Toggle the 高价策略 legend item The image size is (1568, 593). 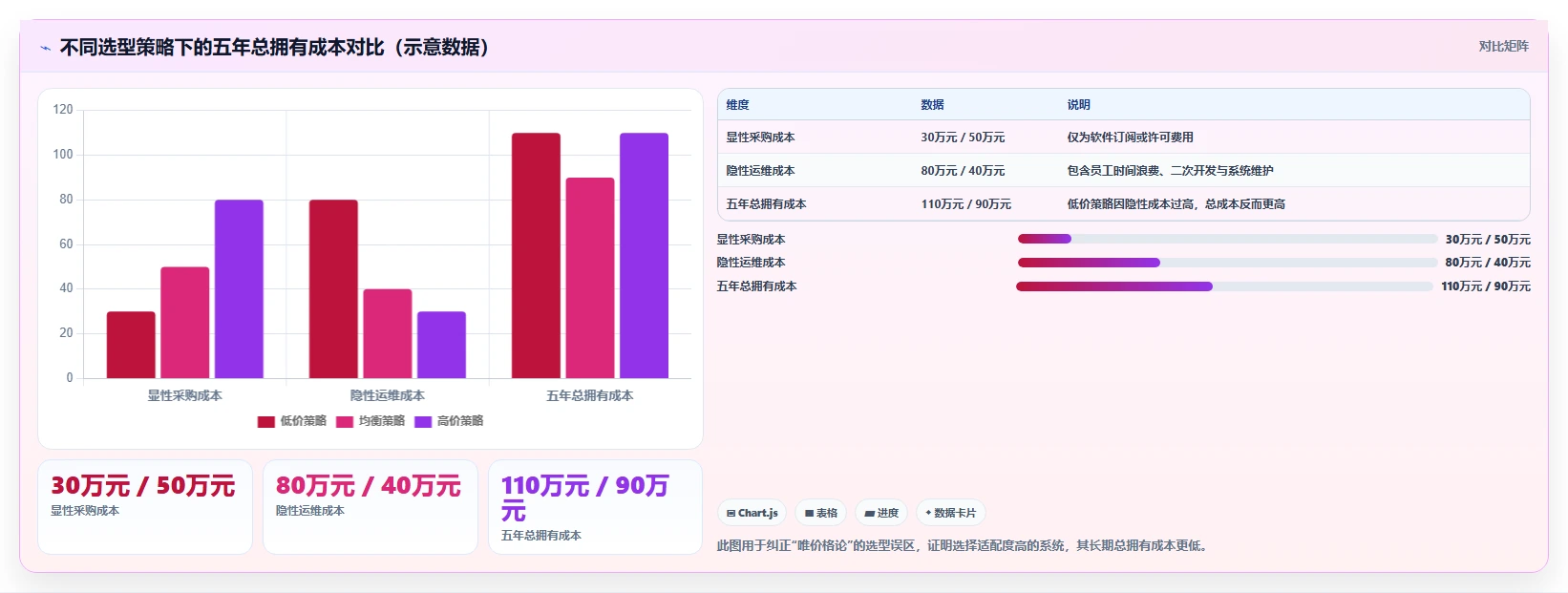tap(449, 421)
